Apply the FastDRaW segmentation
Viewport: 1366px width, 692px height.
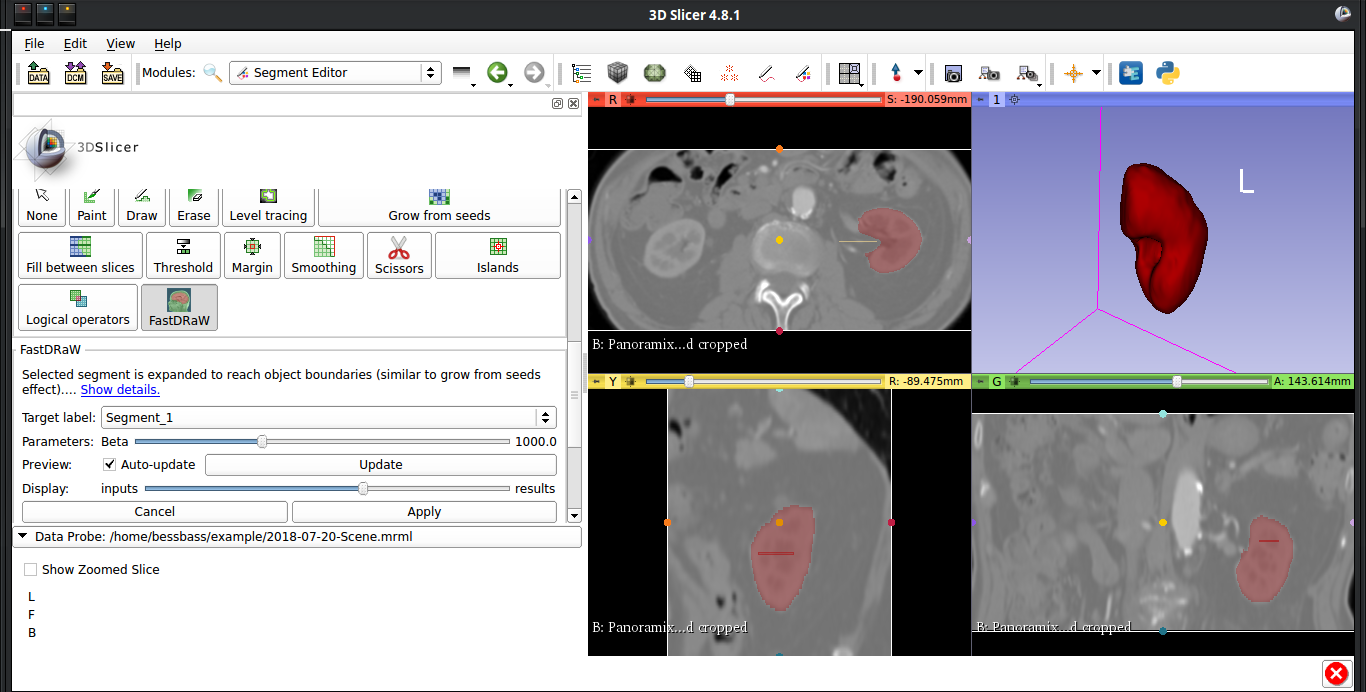[x=424, y=511]
